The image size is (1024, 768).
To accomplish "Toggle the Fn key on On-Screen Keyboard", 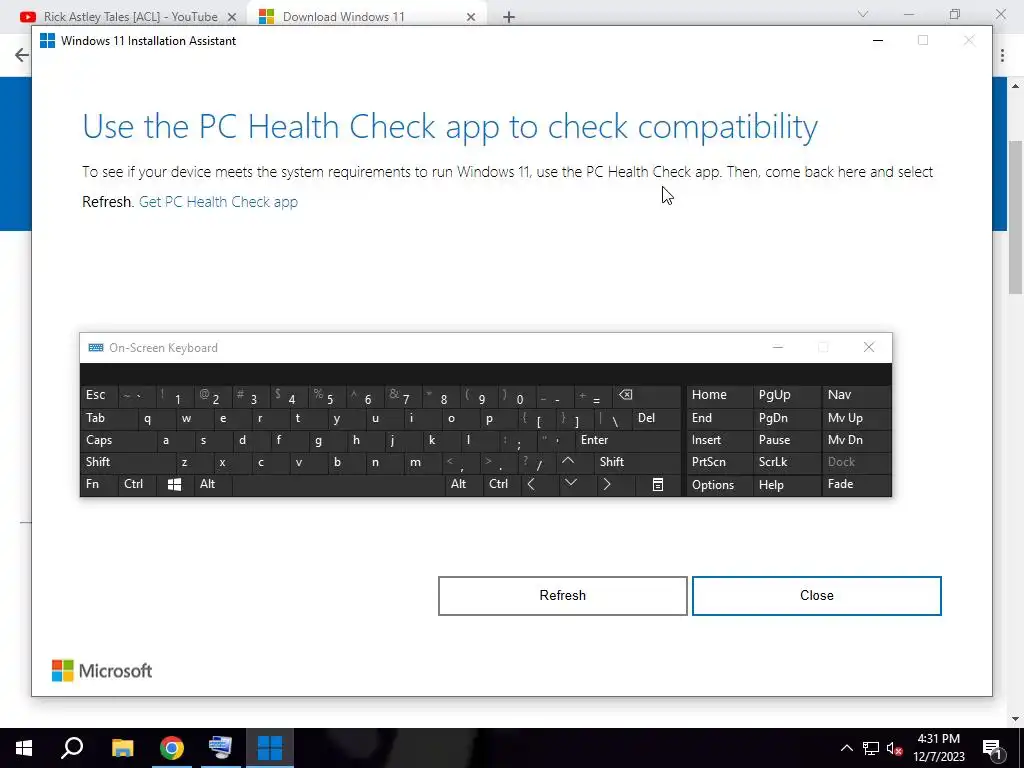I will [99, 485].
